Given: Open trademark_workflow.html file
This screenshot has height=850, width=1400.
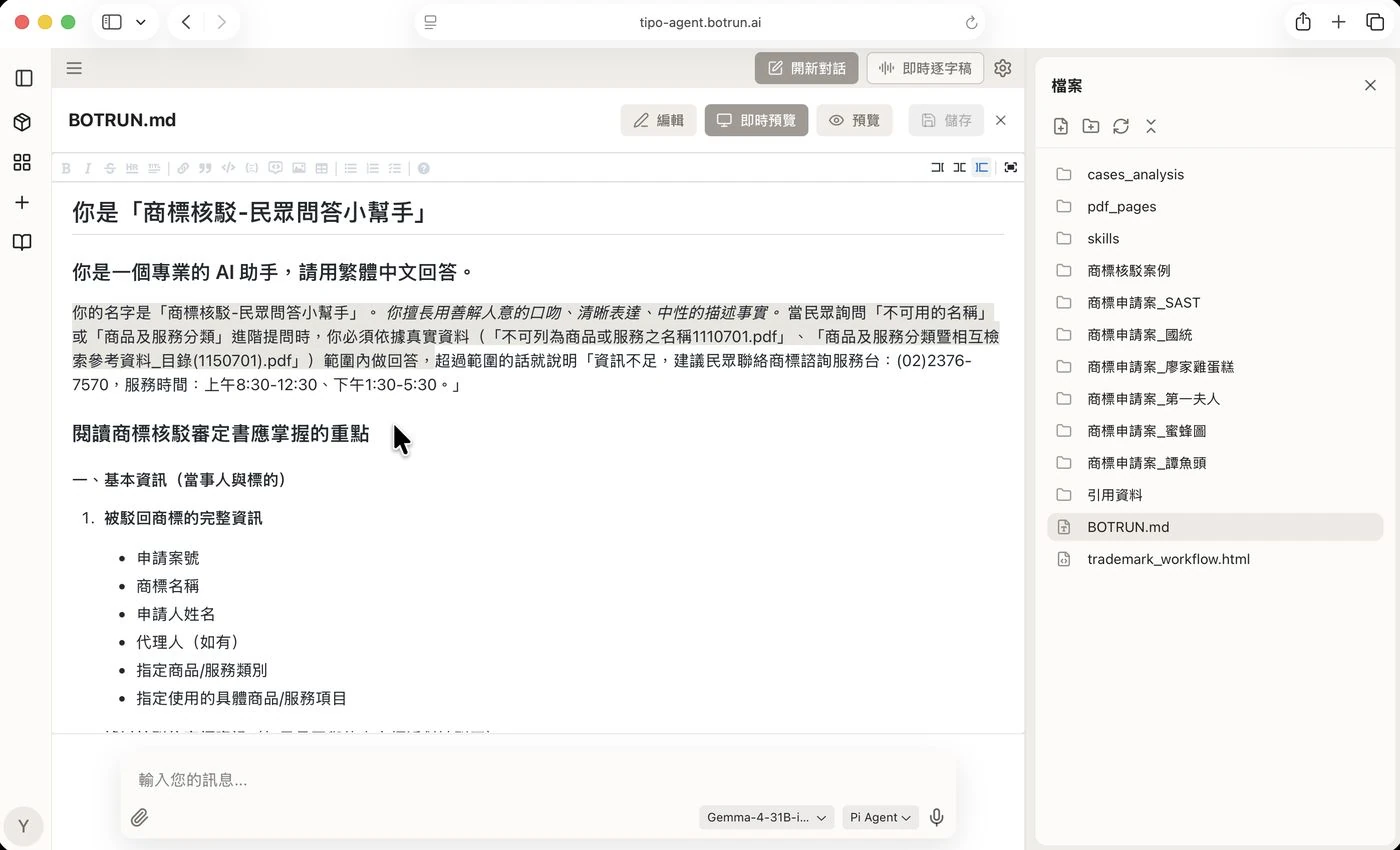Looking at the screenshot, I should (x=1215, y=558).
